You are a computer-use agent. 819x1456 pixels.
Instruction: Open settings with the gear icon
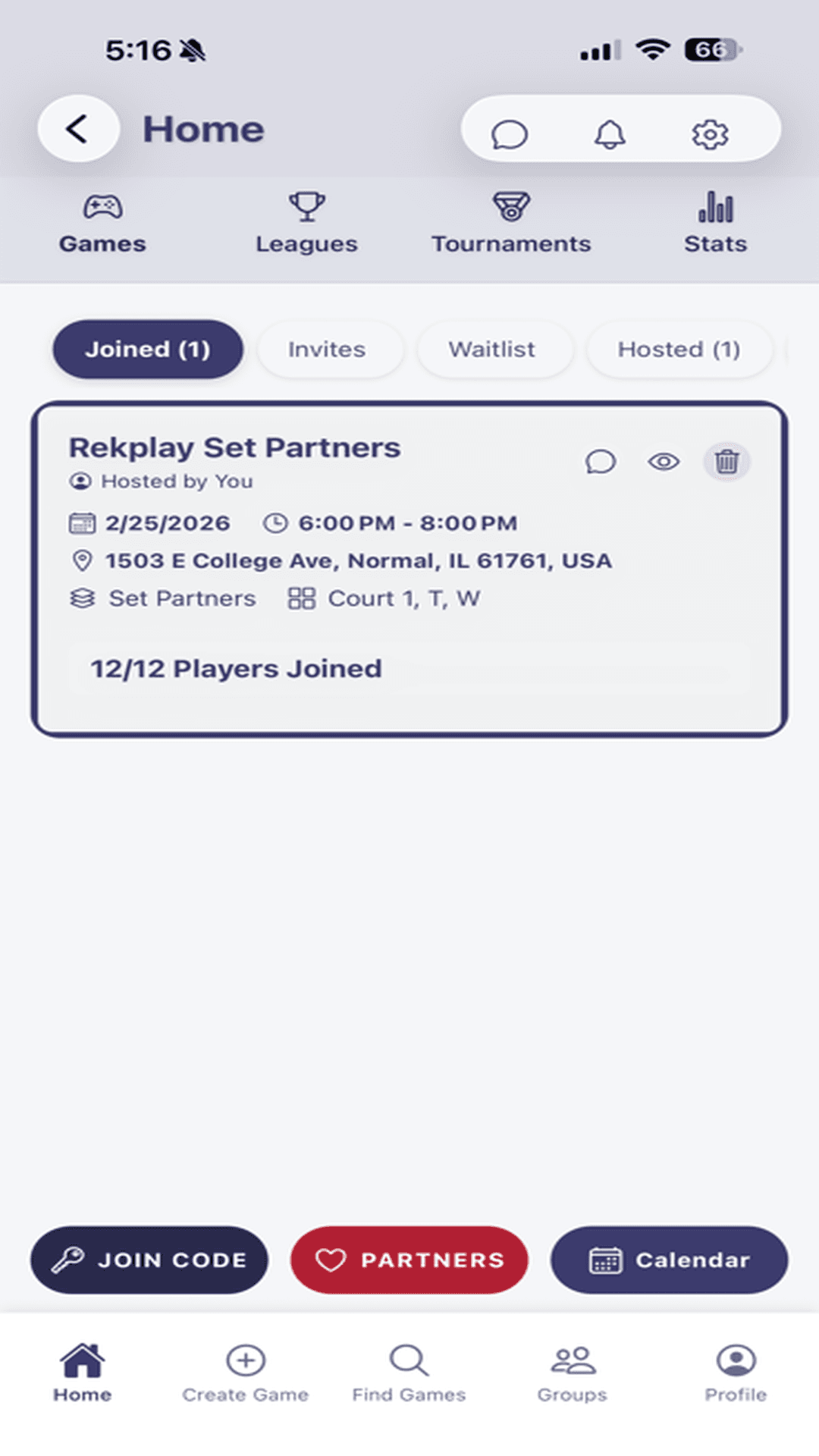pyautogui.click(x=711, y=133)
